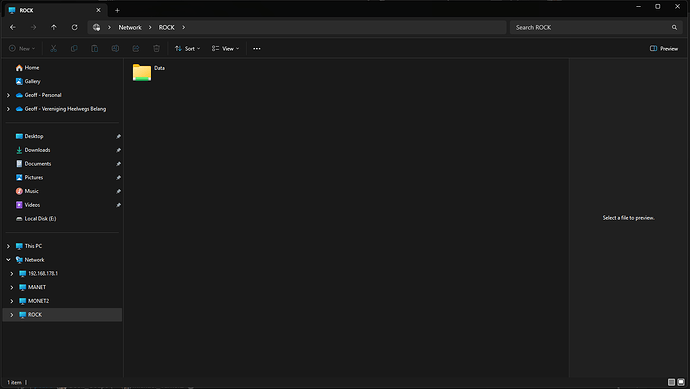Viewport: 690px width, 389px height.
Task: Unpin Downloads from Quick access
Action: tap(118, 150)
